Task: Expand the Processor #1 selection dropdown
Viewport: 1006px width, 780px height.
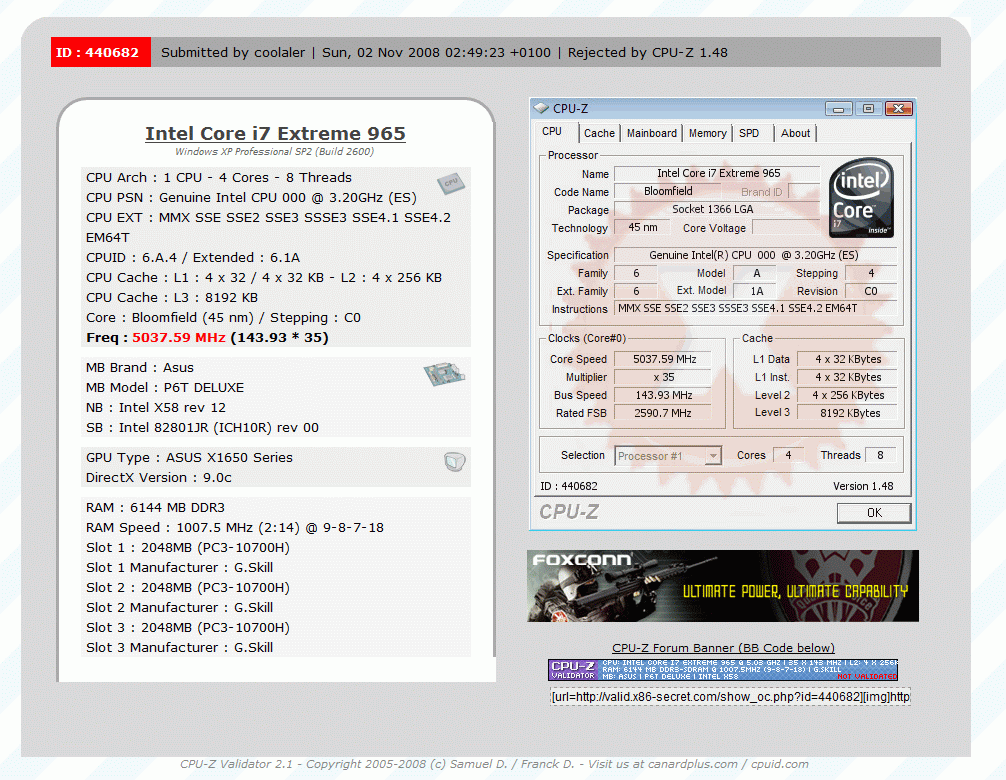Action: coord(713,455)
